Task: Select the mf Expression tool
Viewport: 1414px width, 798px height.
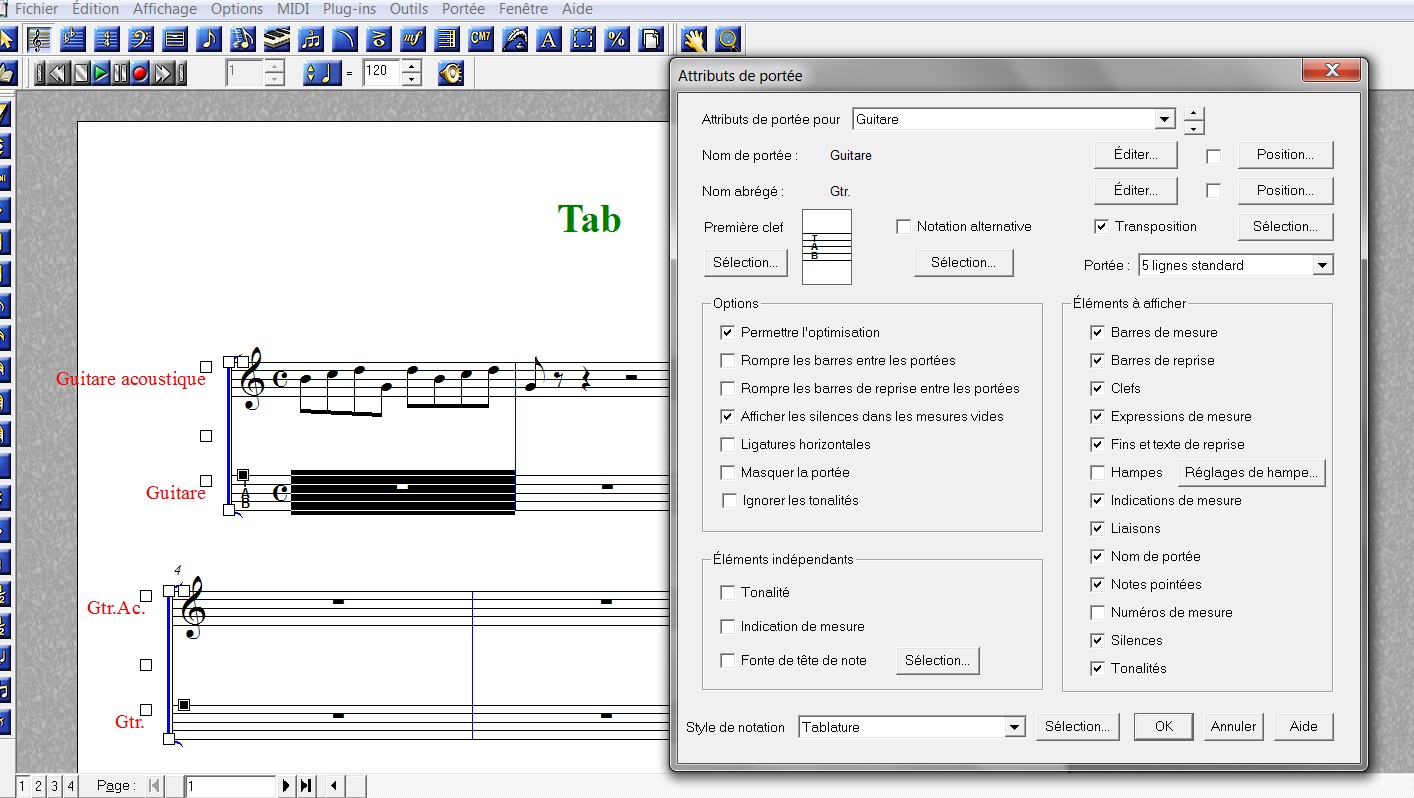Action: point(412,40)
